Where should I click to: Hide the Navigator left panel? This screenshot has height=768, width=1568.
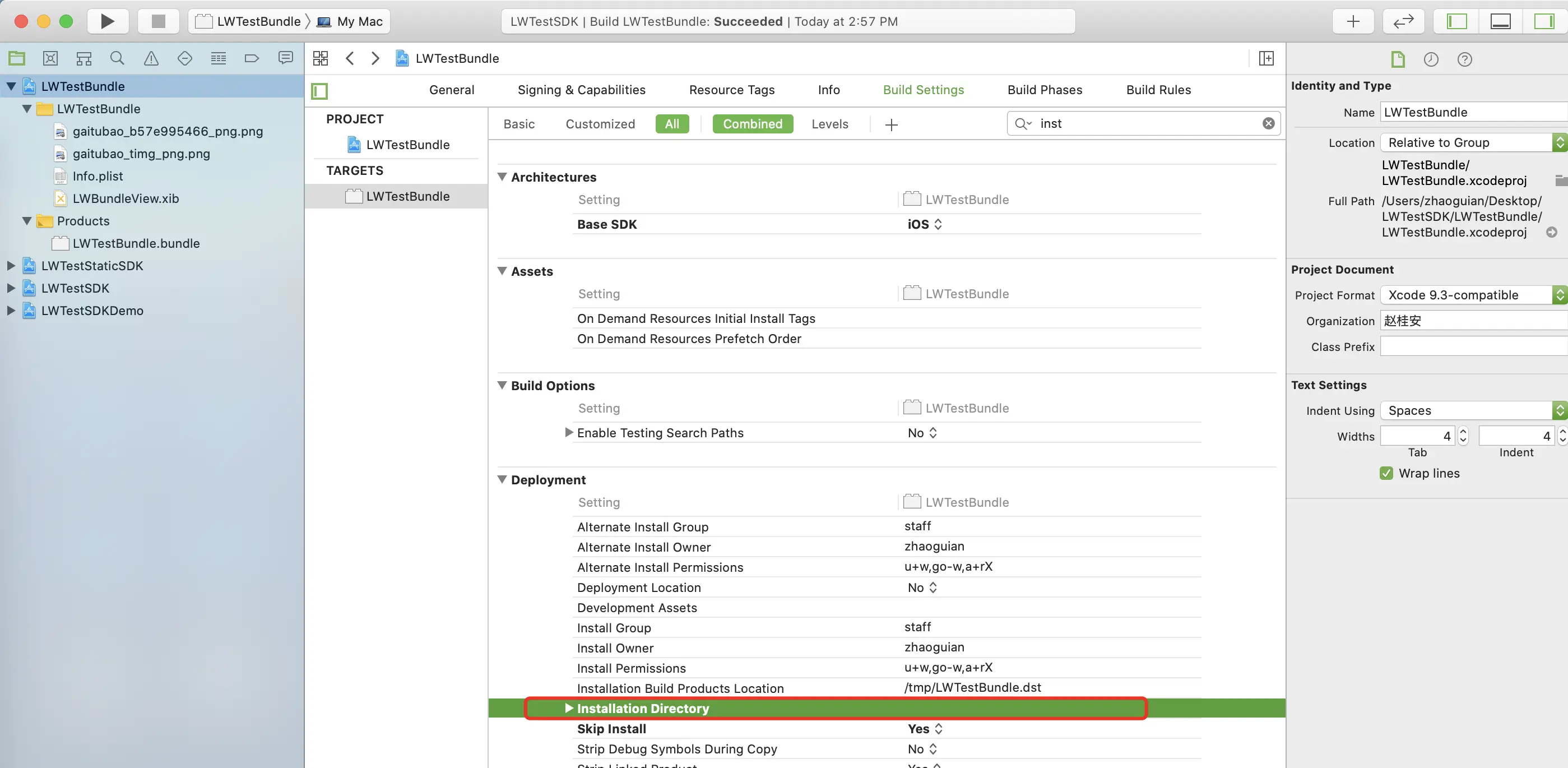tap(1456, 21)
